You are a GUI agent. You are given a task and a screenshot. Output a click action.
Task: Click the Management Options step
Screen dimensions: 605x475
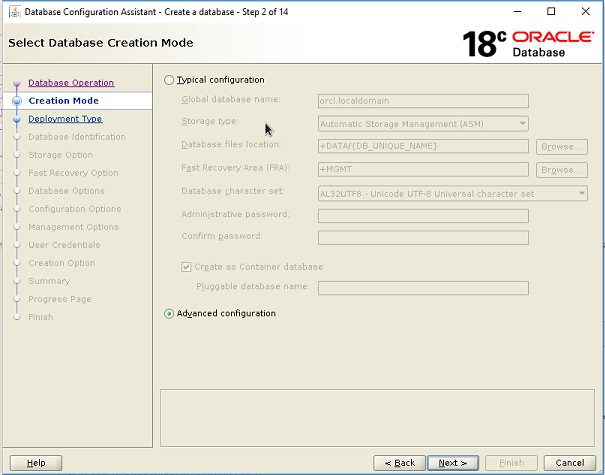73,227
